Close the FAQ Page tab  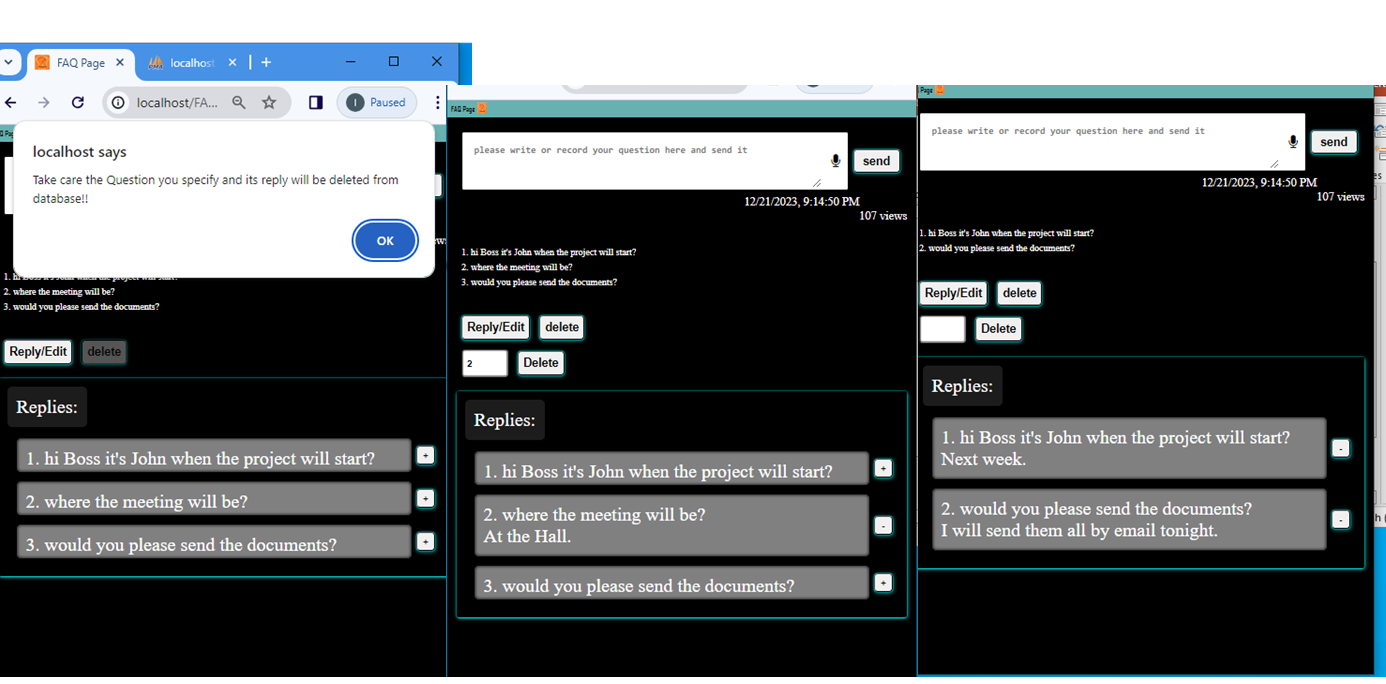119,62
